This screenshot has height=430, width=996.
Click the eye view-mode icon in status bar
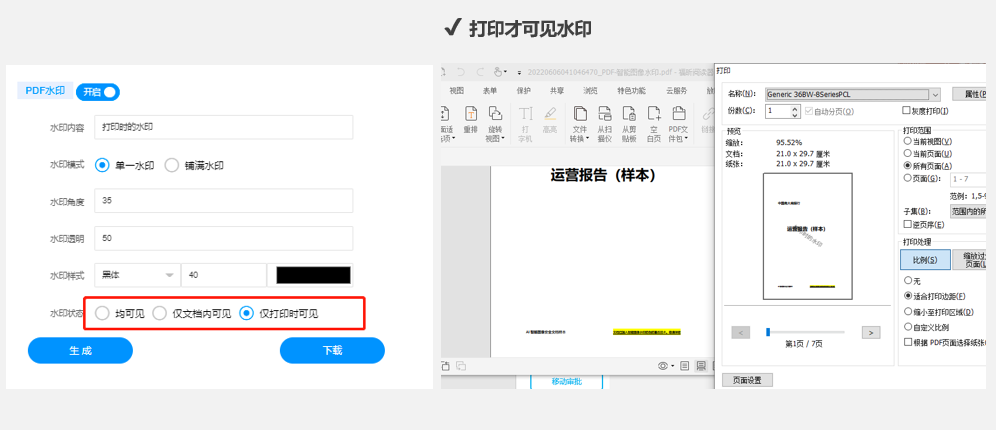click(663, 366)
